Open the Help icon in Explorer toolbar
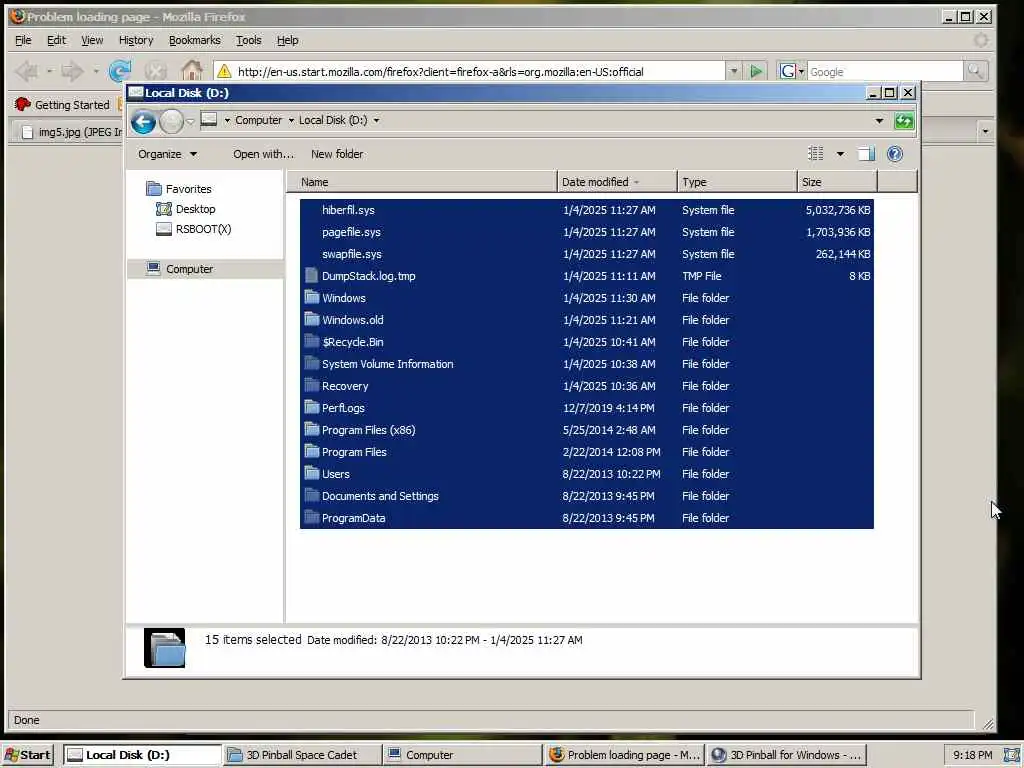The image size is (1024, 768). (895, 154)
